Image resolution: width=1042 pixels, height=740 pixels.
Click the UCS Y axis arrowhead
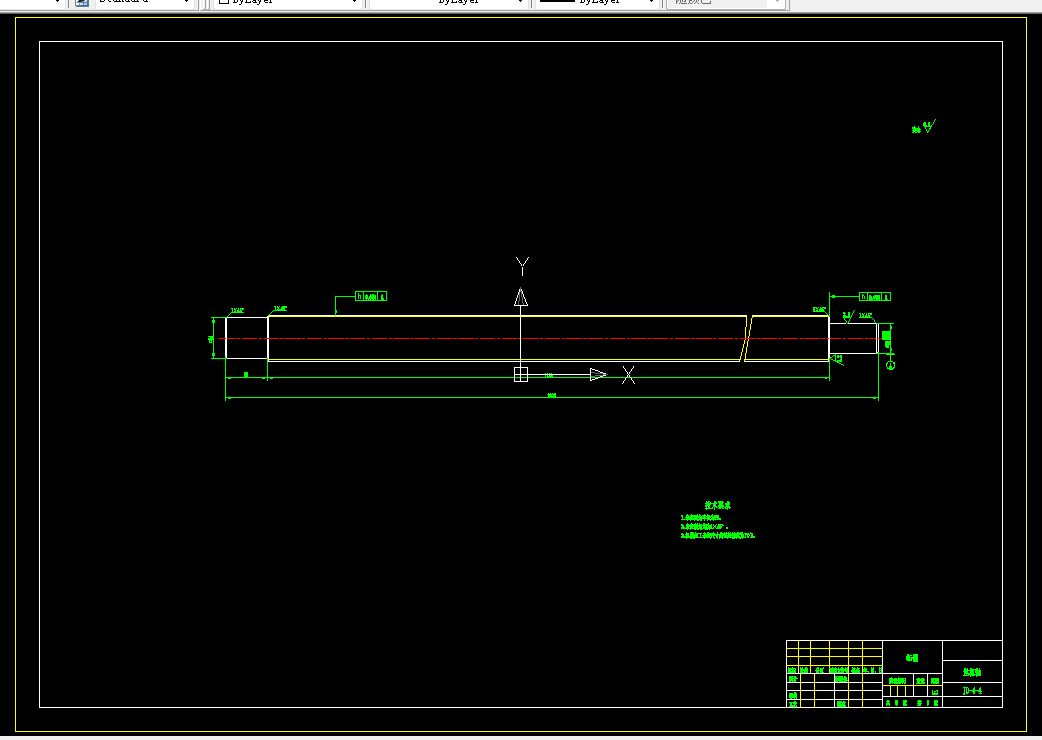click(x=521, y=297)
